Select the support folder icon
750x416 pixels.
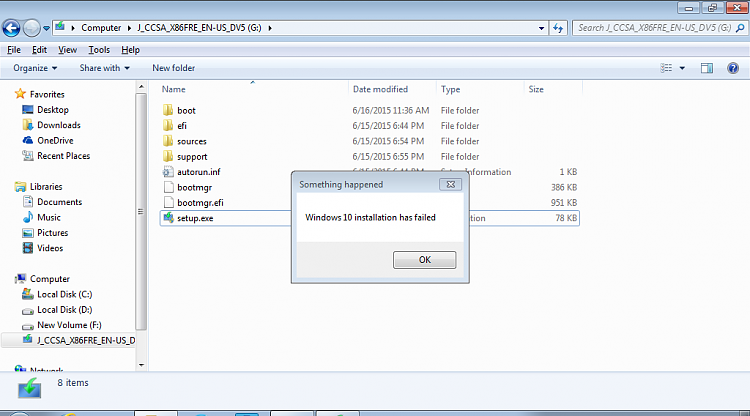(x=167, y=156)
